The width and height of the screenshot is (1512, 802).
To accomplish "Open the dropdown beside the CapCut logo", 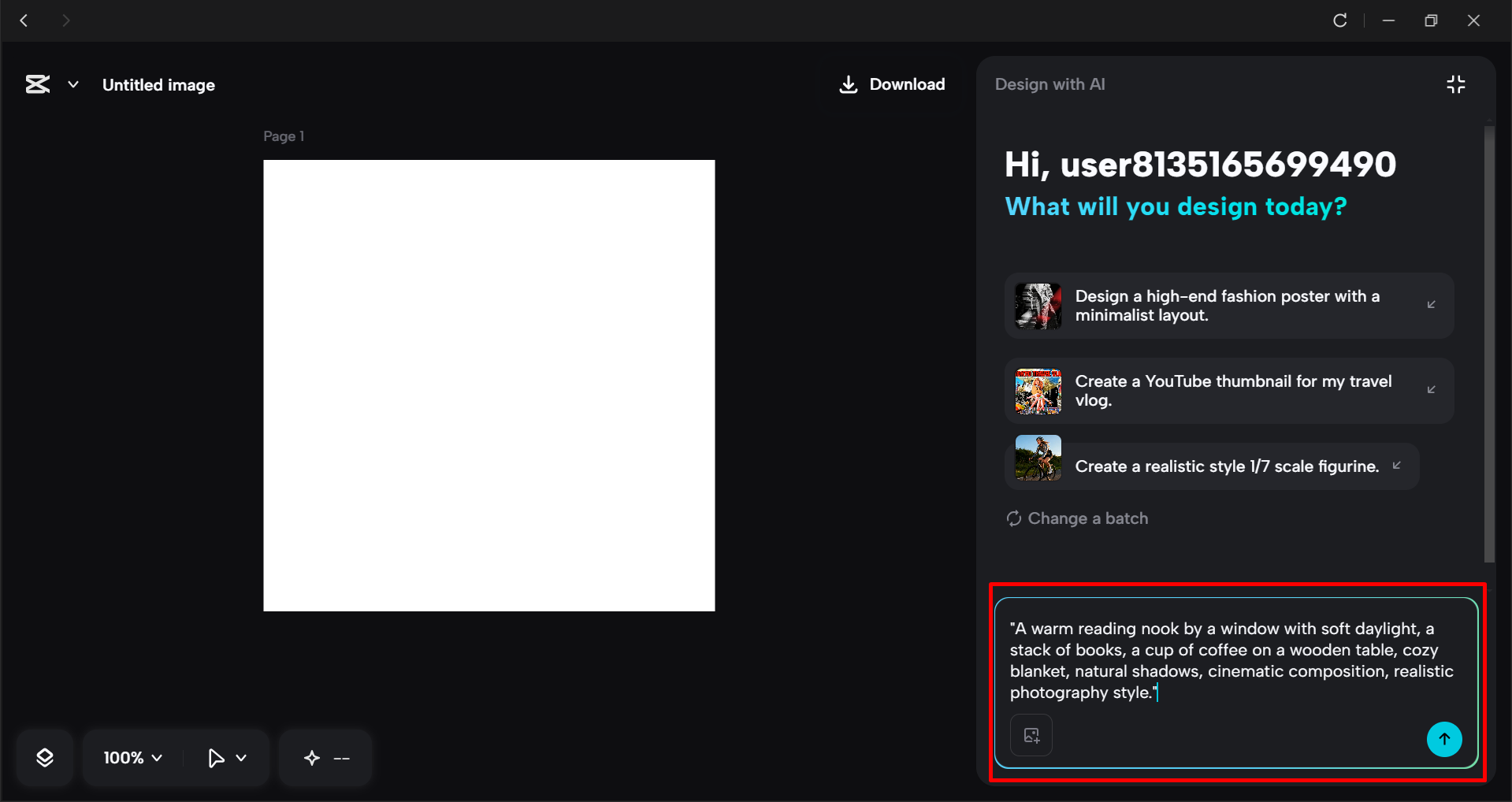I will coord(72,84).
